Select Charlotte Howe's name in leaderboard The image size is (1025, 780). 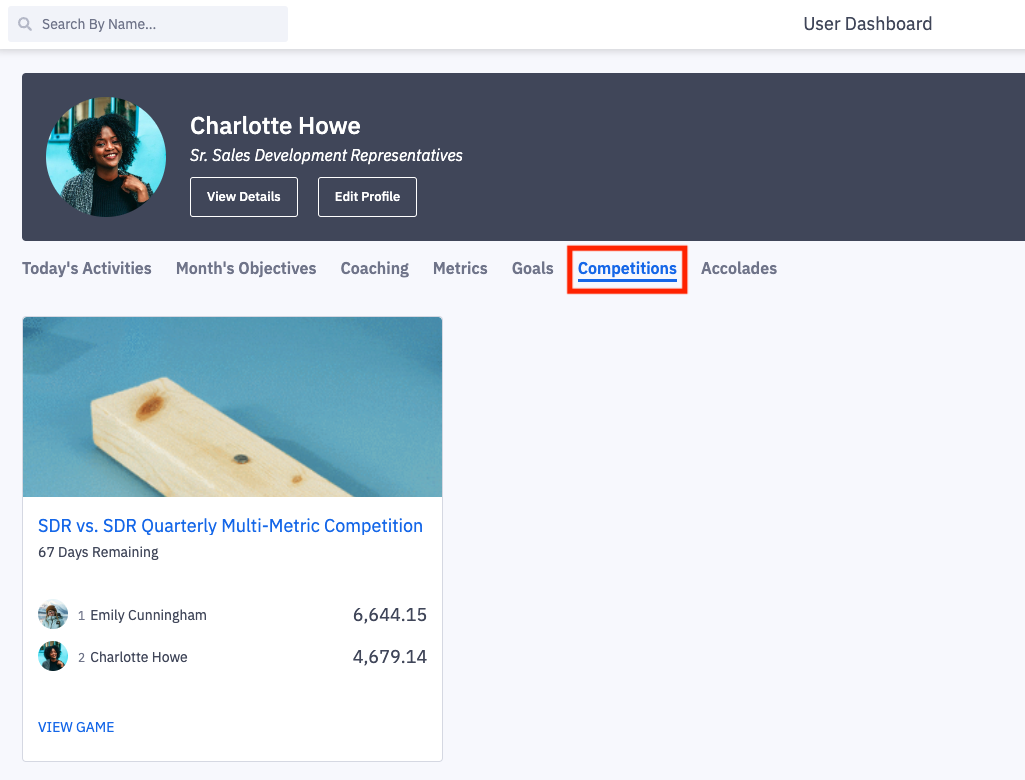(139, 657)
